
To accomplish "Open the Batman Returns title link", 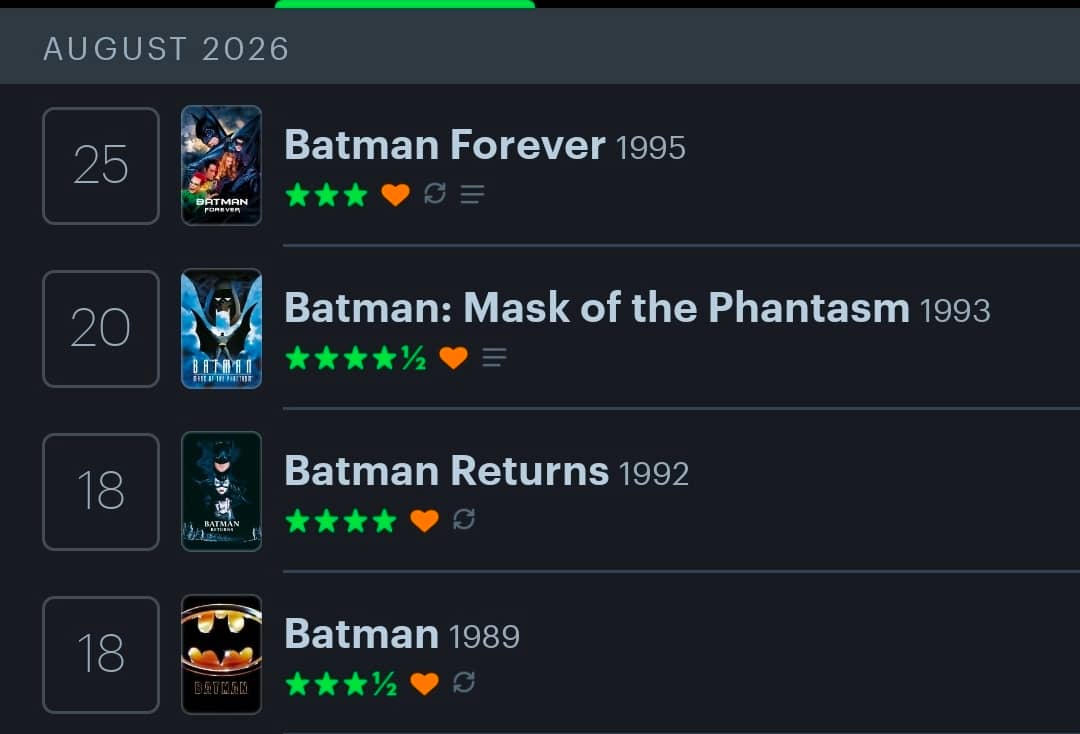I will point(447,470).
